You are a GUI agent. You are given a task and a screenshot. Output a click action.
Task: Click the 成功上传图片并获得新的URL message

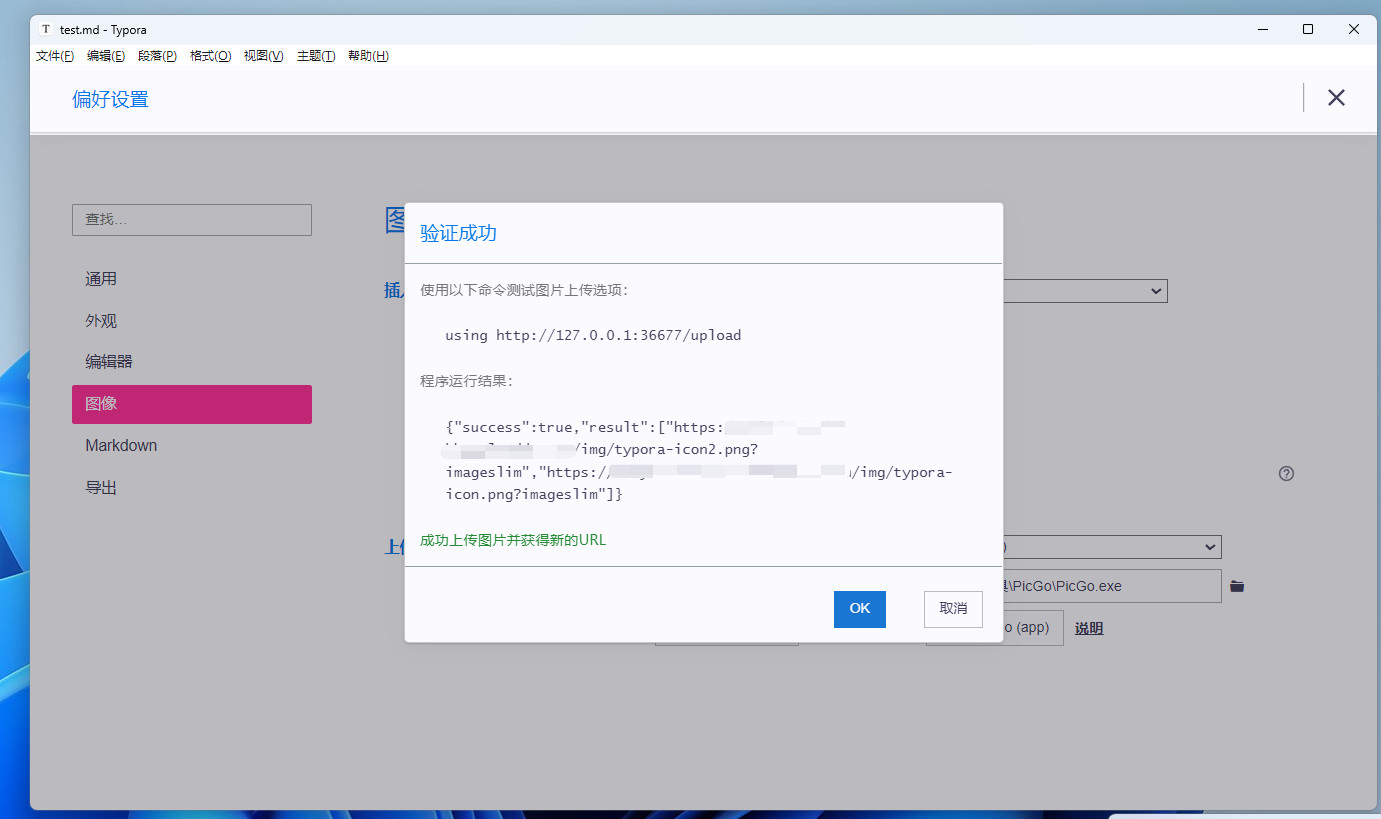pyautogui.click(x=513, y=540)
